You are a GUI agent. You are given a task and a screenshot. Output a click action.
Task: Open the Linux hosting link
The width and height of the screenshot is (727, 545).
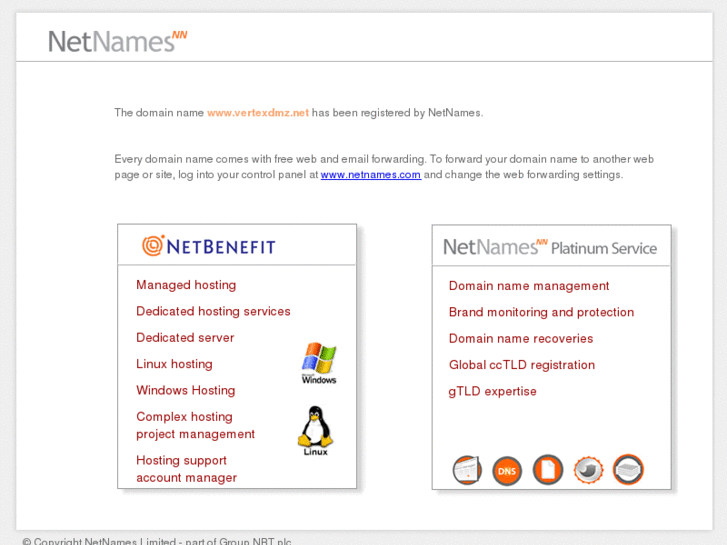174,364
